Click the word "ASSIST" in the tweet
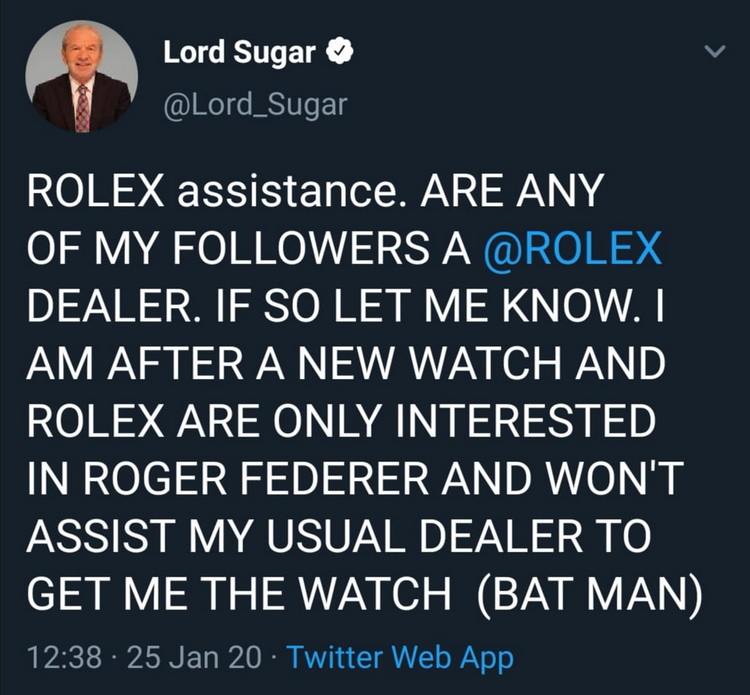This screenshot has width=750, height=695. coord(82,537)
